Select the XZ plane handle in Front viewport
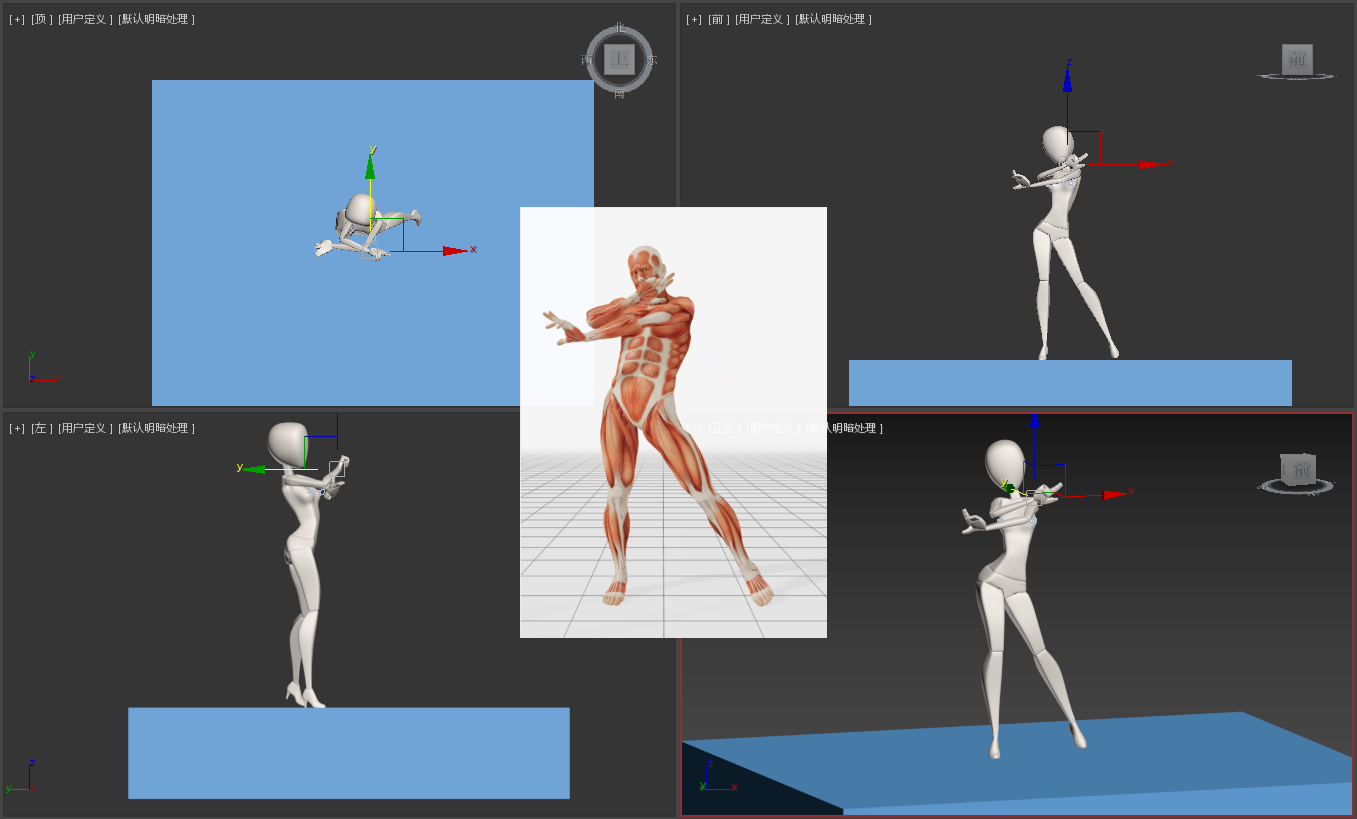This screenshot has height=819, width=1357. tap(1084, 148)
